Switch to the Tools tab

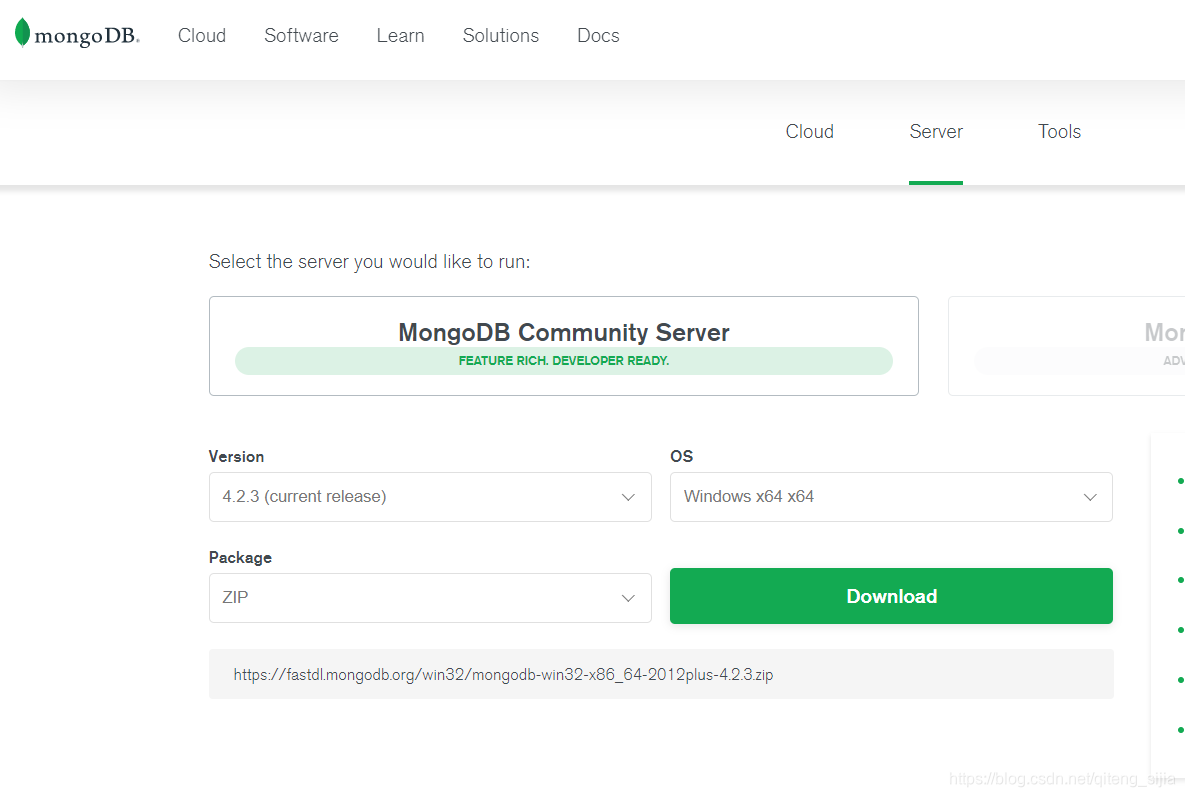(x=1059, y=131)
